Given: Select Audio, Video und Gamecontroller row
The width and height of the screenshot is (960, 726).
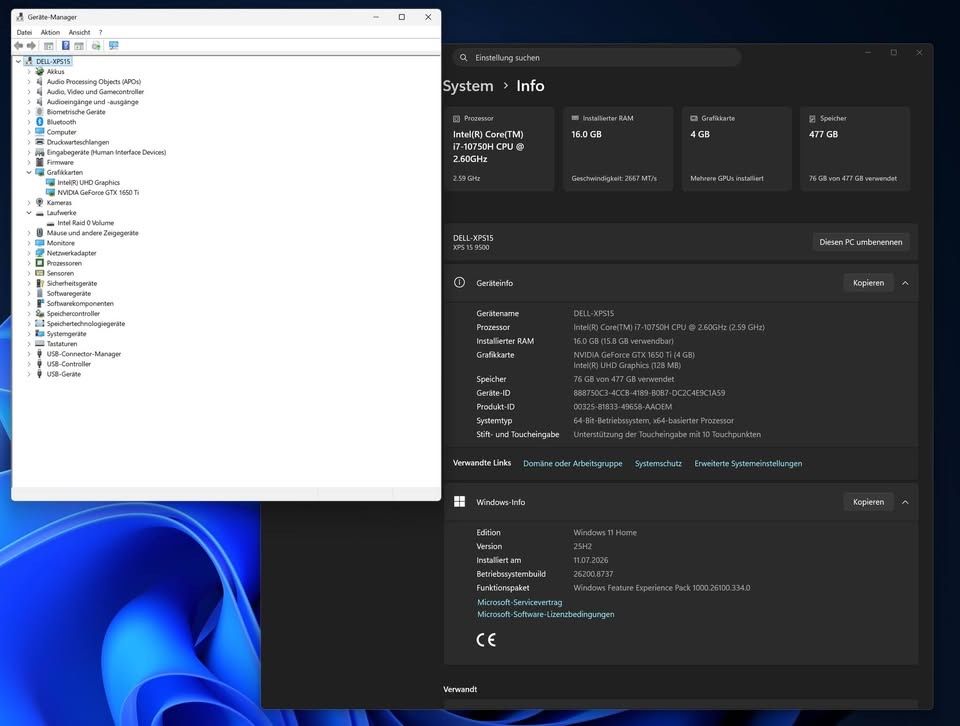Looking at the screenshot, I should point(96,92).
